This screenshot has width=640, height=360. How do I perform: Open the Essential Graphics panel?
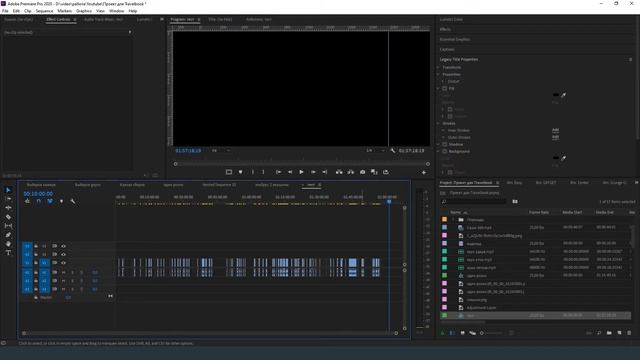pos(455,39)
